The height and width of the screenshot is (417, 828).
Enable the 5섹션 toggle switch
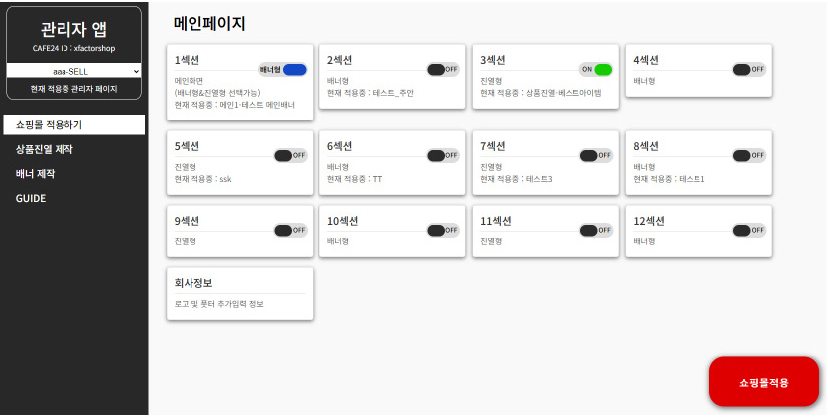(290, 155)
